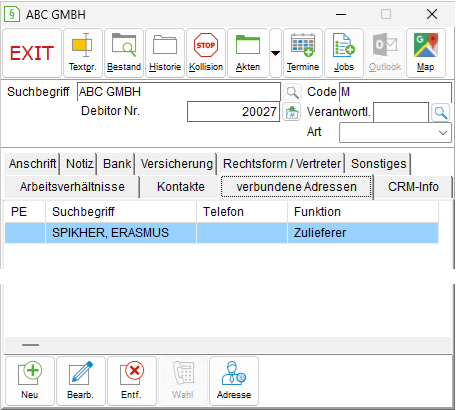
Task: Open the Akten green folder
Action: click(248, 53)
